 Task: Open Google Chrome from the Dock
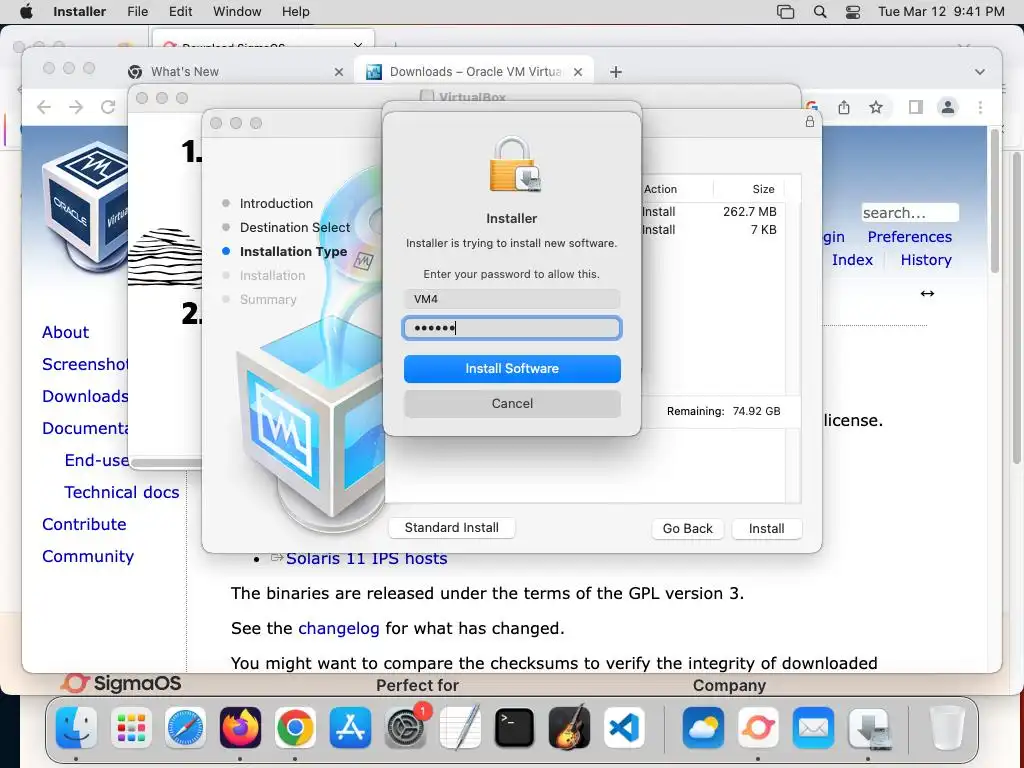[x=295, y=727]
